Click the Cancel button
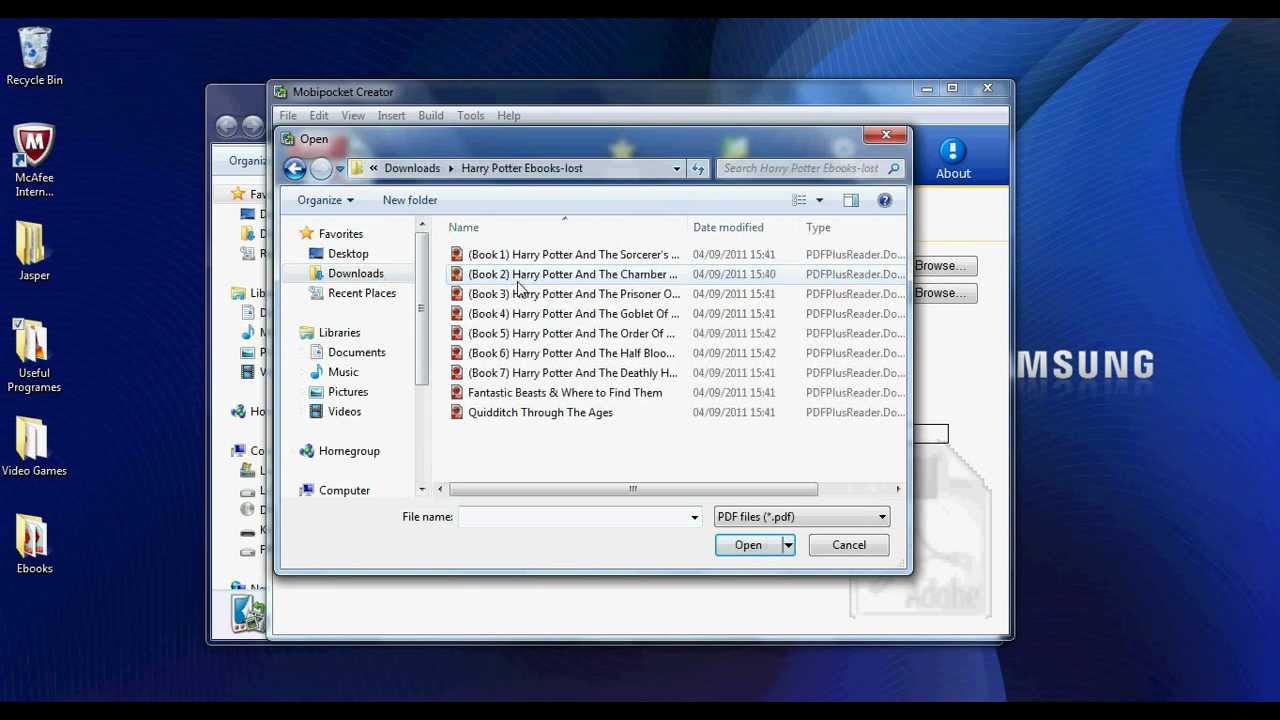The width and height of the screenshot is (1280, 720). pyautogui.click(x=849, y=545)
